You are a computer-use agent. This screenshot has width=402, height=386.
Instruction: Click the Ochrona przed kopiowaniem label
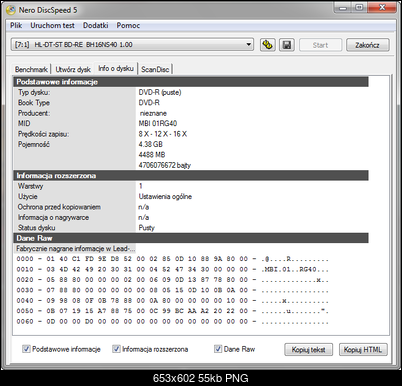point(59,207)
